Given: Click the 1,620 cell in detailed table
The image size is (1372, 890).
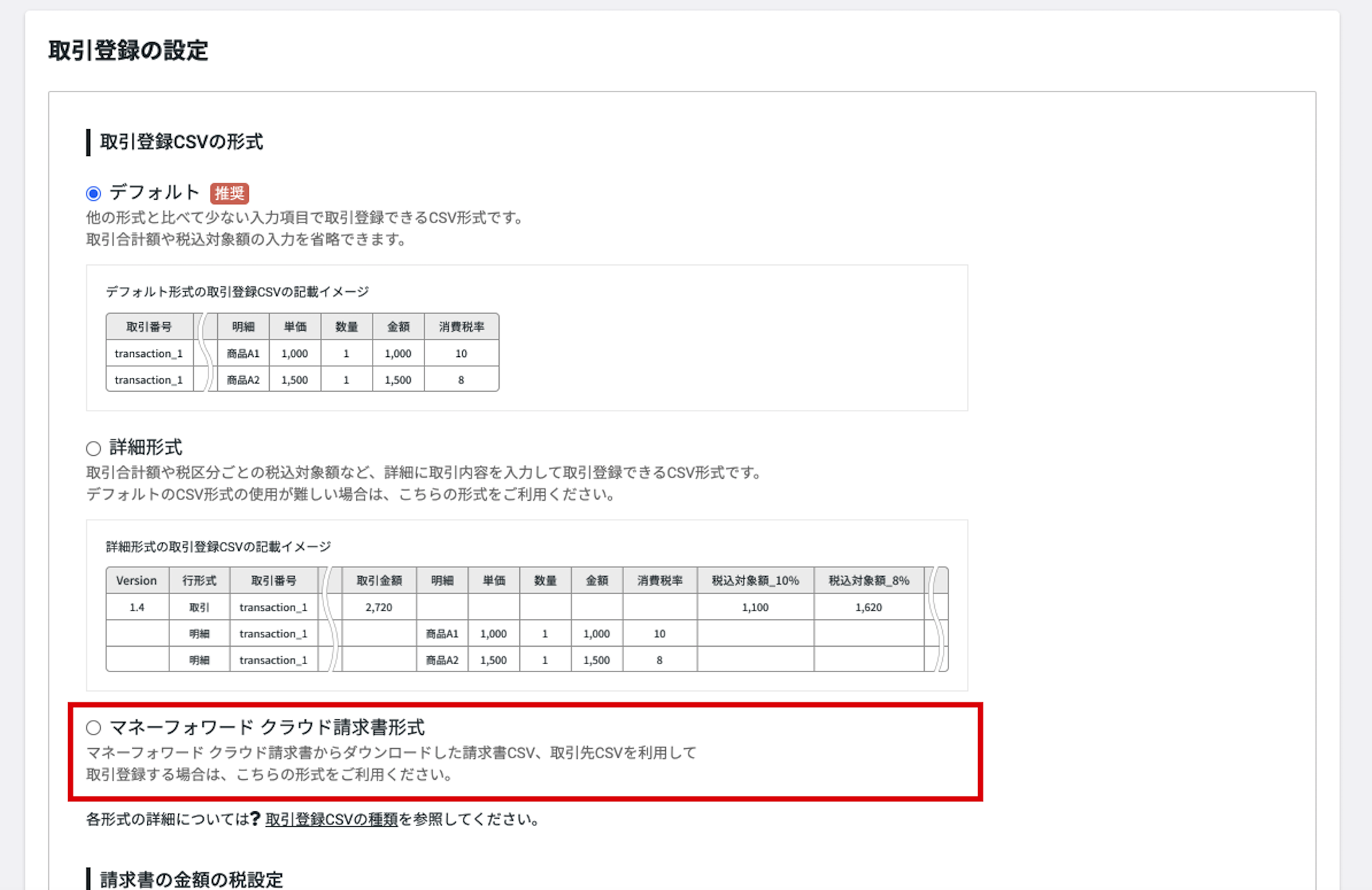Looking at the screenshot, I should pyautogui.click(x=869, y=607).
